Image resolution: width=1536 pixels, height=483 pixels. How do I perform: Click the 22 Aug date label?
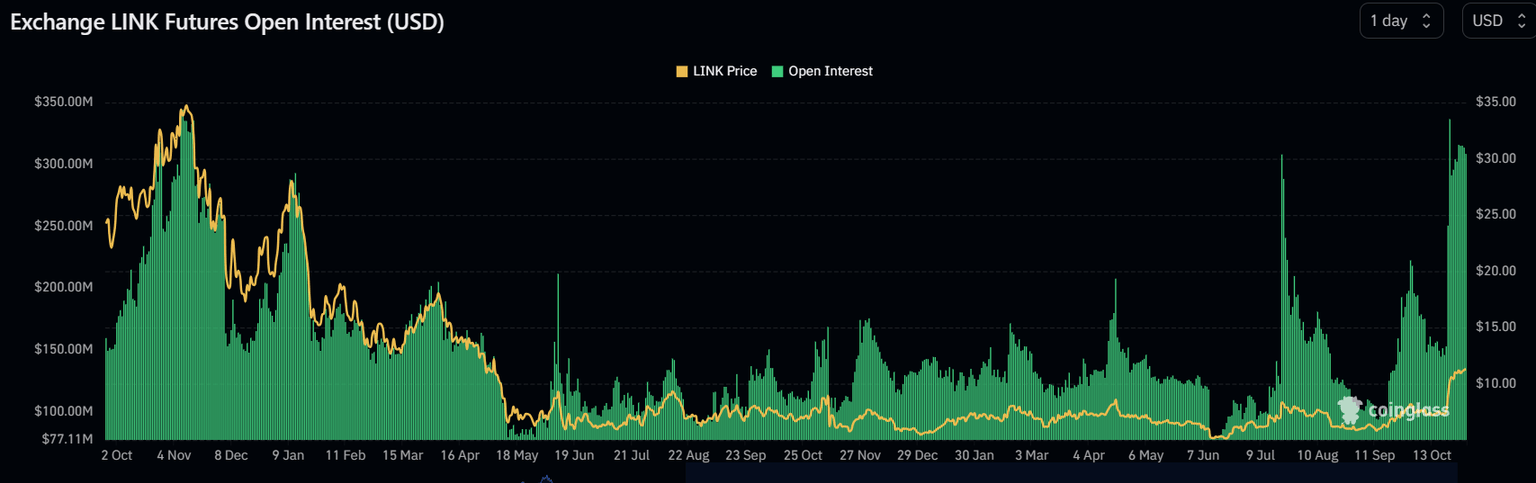click(x=689, y=455)
